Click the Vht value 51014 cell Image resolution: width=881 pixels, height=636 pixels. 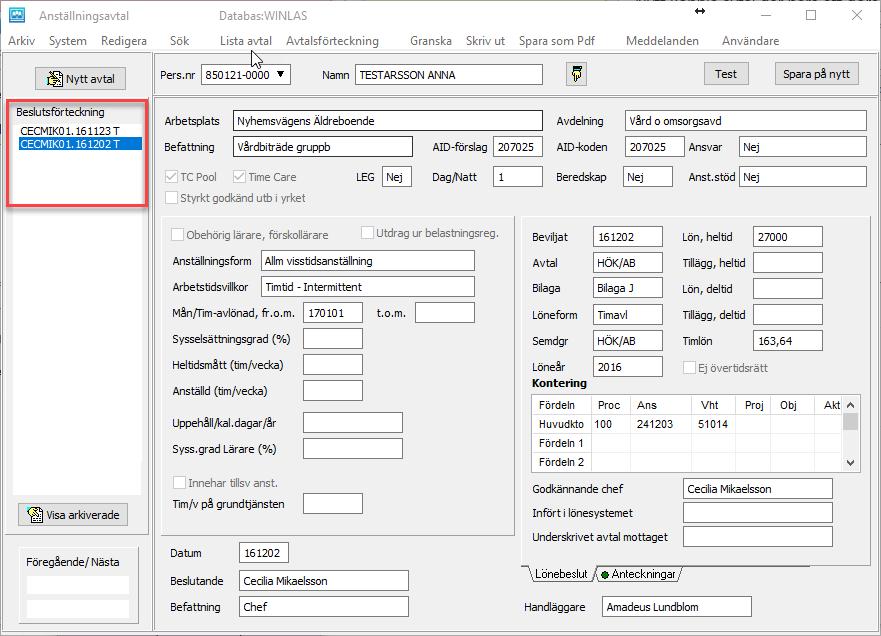[x=713, y=424]
